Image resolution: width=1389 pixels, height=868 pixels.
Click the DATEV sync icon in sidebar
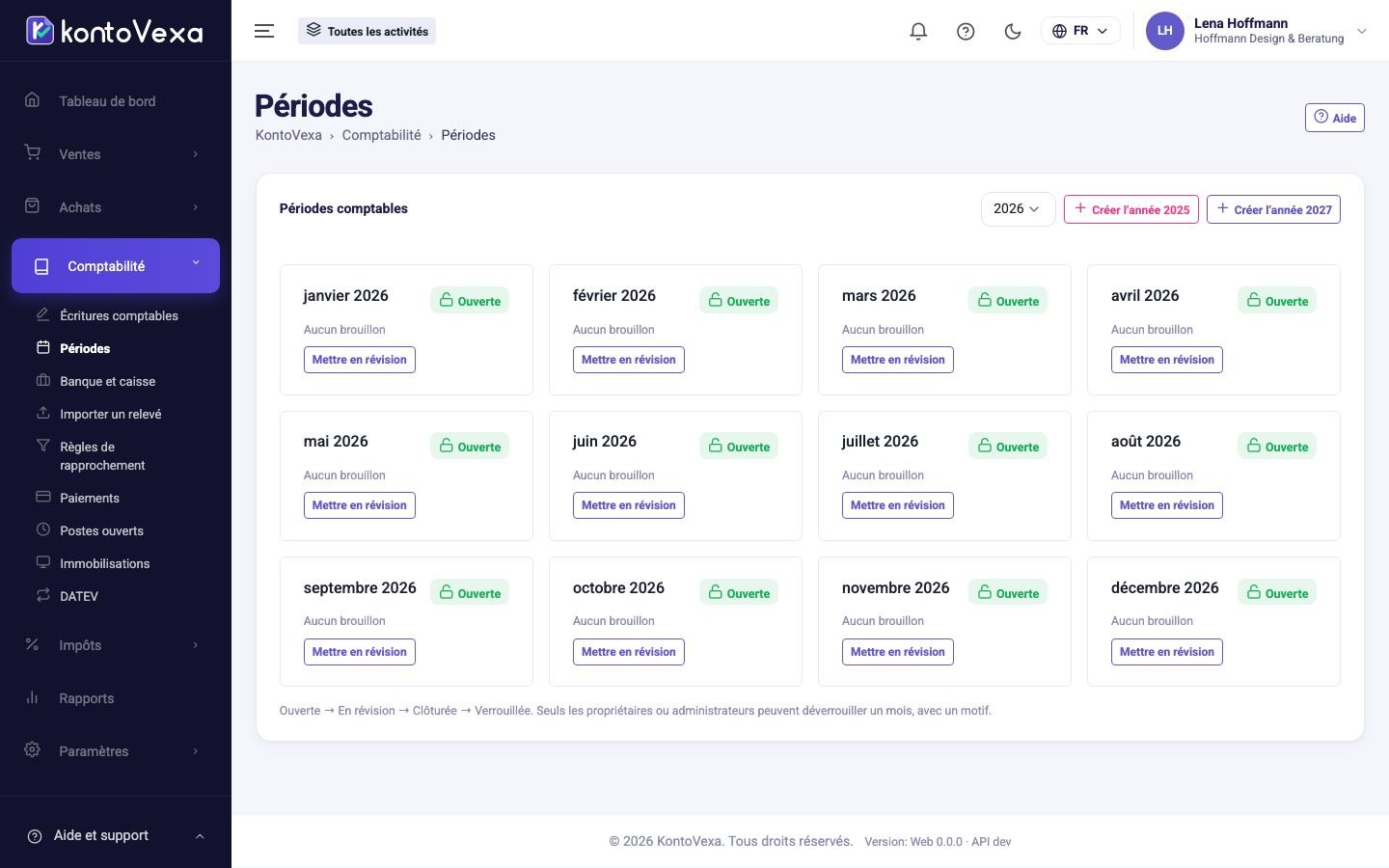pyautogui.click(x=43, y=595)
